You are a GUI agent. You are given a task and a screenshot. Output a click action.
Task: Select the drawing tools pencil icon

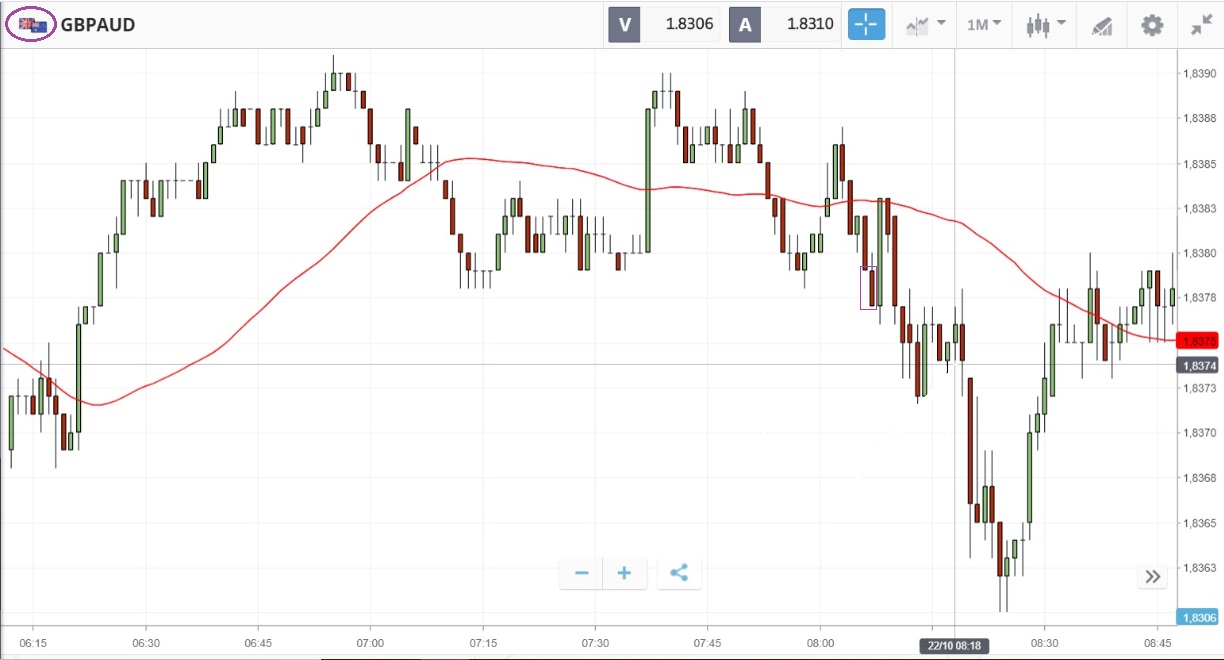click(x=1102, y=25)
